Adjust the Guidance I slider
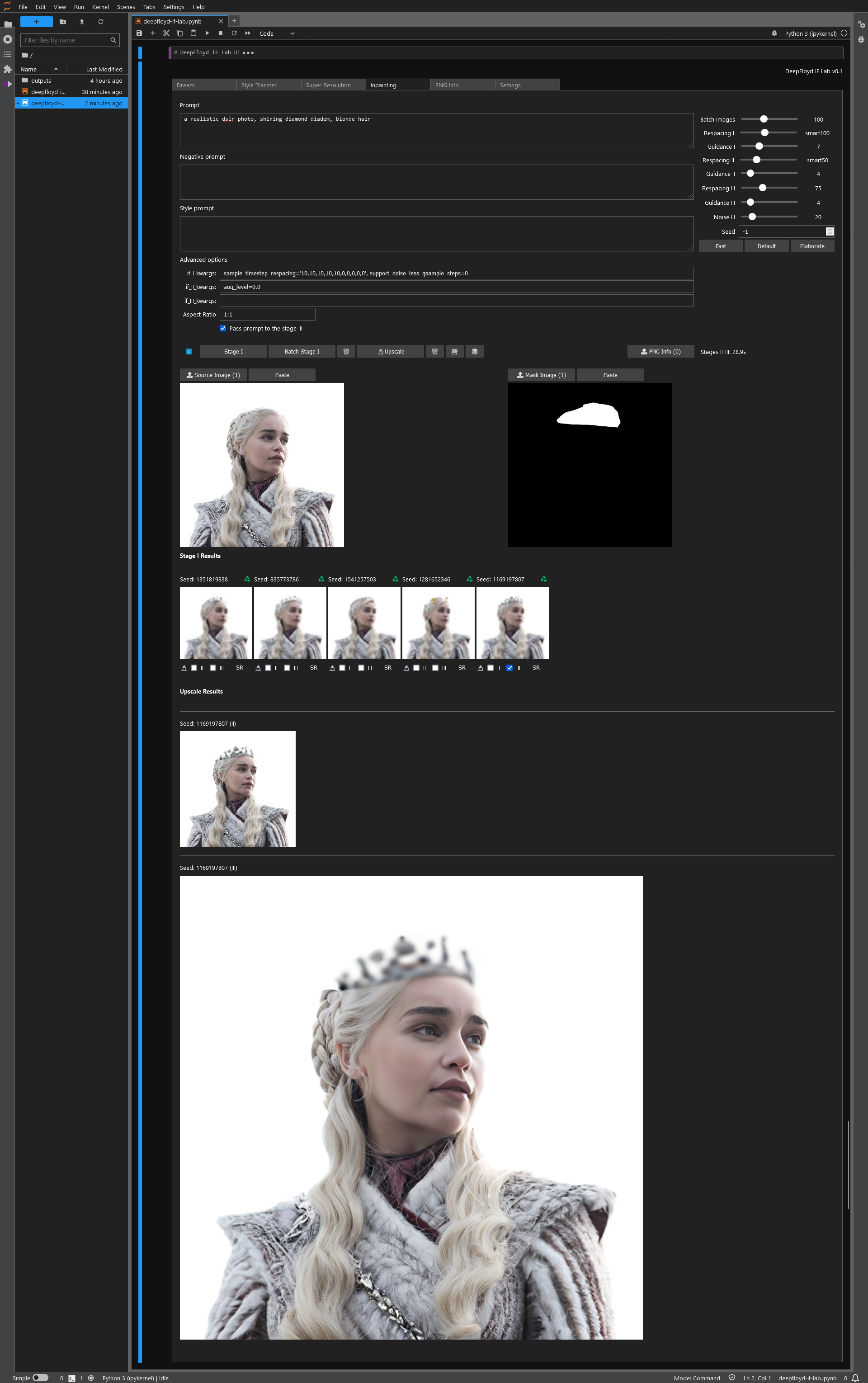Viewport: 868px width, 1383px height. [x=769, y=146]
